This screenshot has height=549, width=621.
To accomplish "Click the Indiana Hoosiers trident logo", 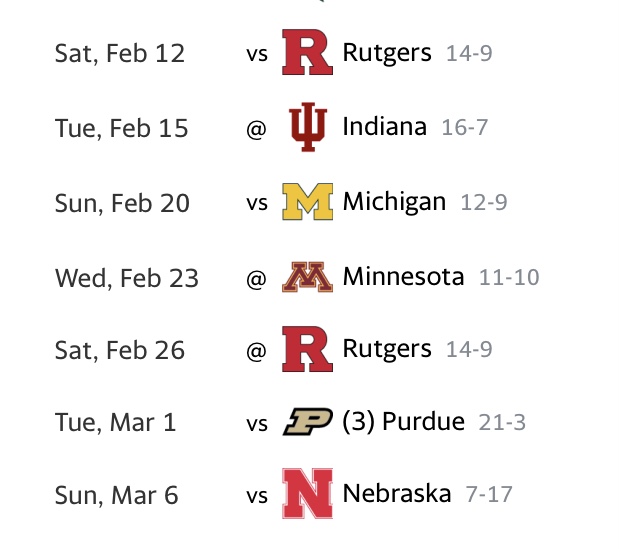I will tap(307, 128).
